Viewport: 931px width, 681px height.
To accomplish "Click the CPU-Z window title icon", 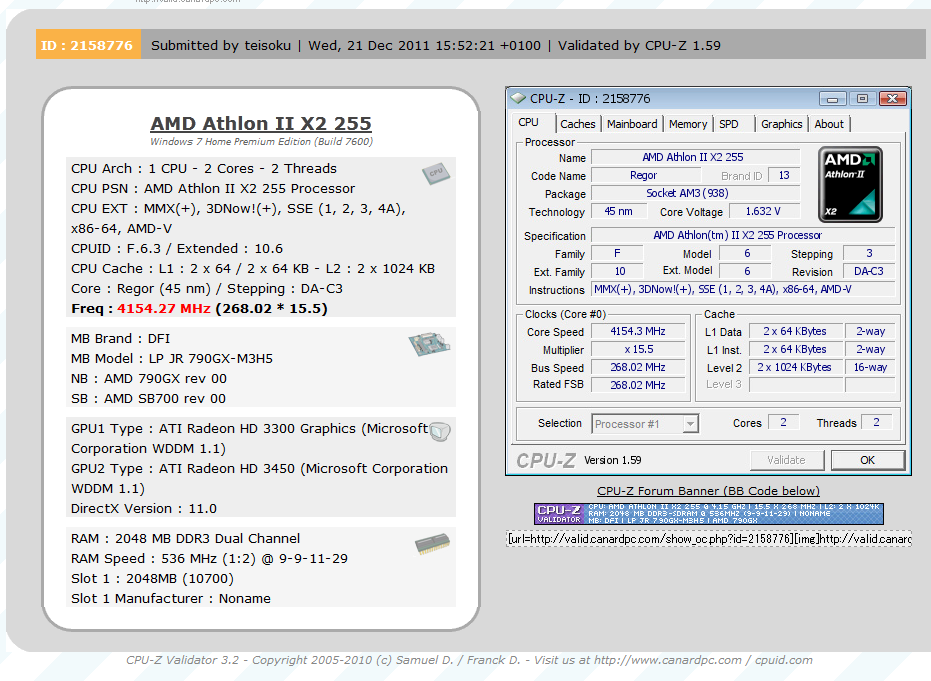I will click(518, 99).
